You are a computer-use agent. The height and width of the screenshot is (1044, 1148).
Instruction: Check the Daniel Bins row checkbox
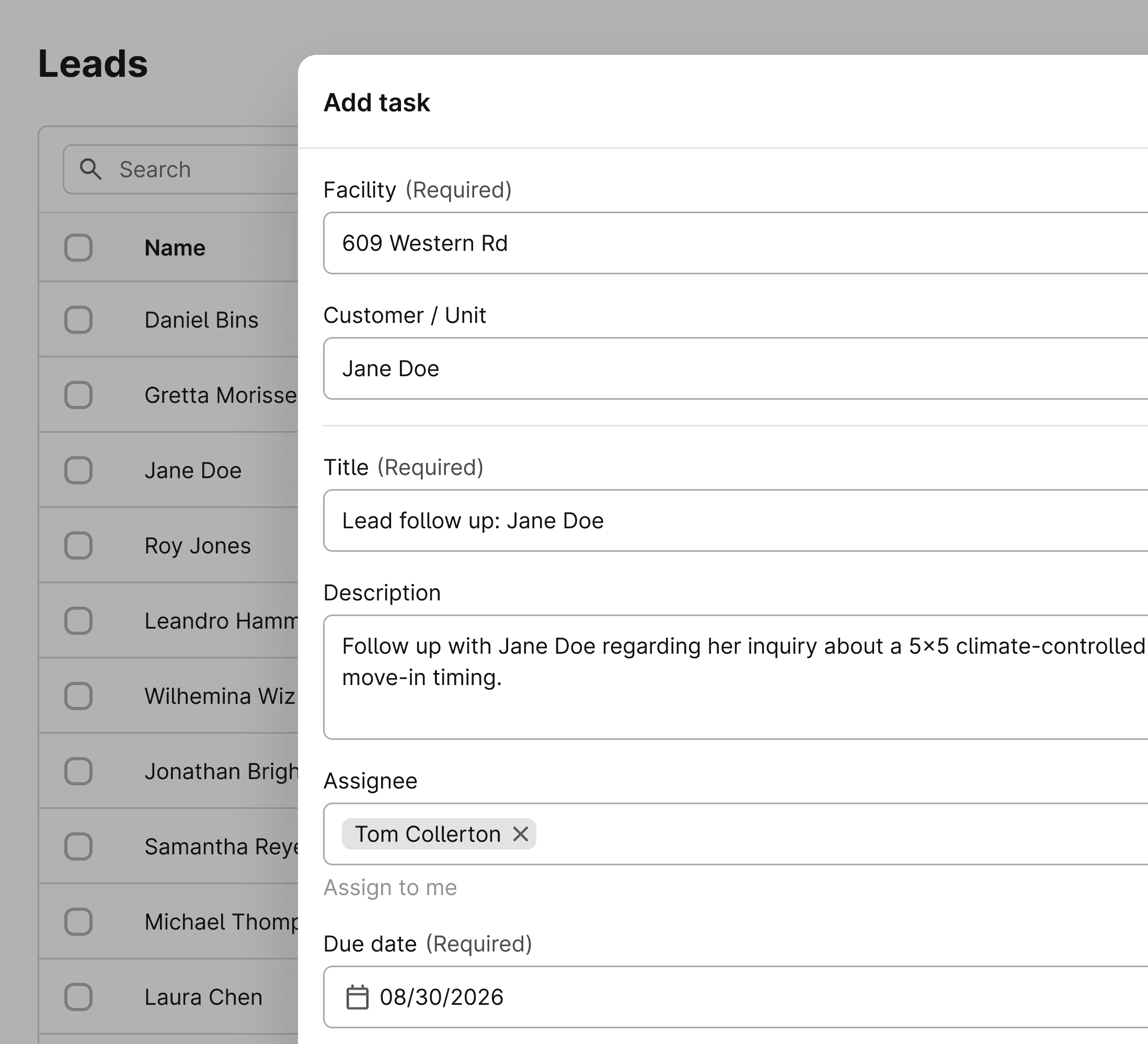pyautogui.click(x=78, y=320)
